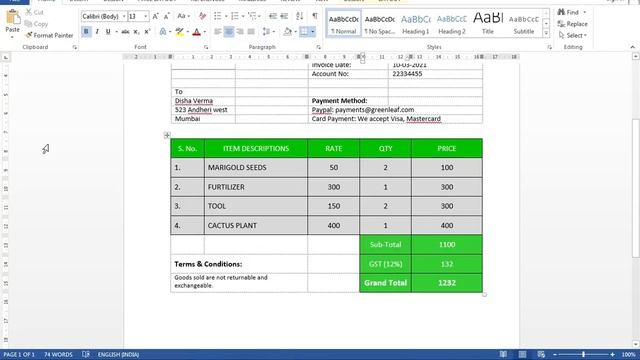Apply the Subtitle style
Screen dimensions: 640x360
[x=524, y=24]
